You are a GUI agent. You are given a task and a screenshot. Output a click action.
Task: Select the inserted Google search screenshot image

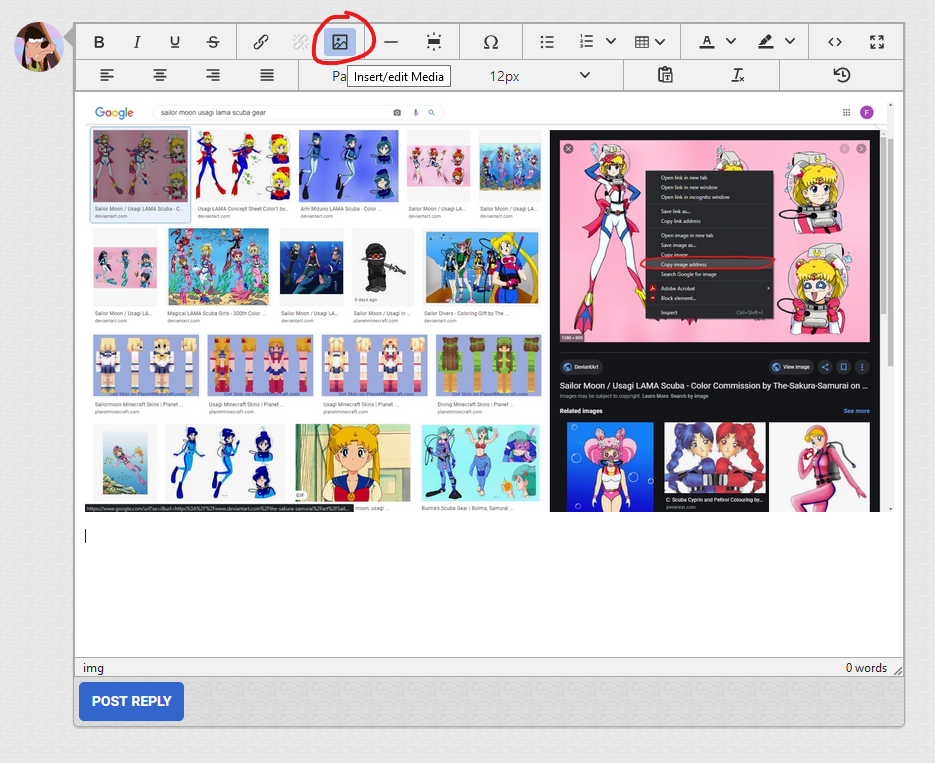[x=489, y=307]
